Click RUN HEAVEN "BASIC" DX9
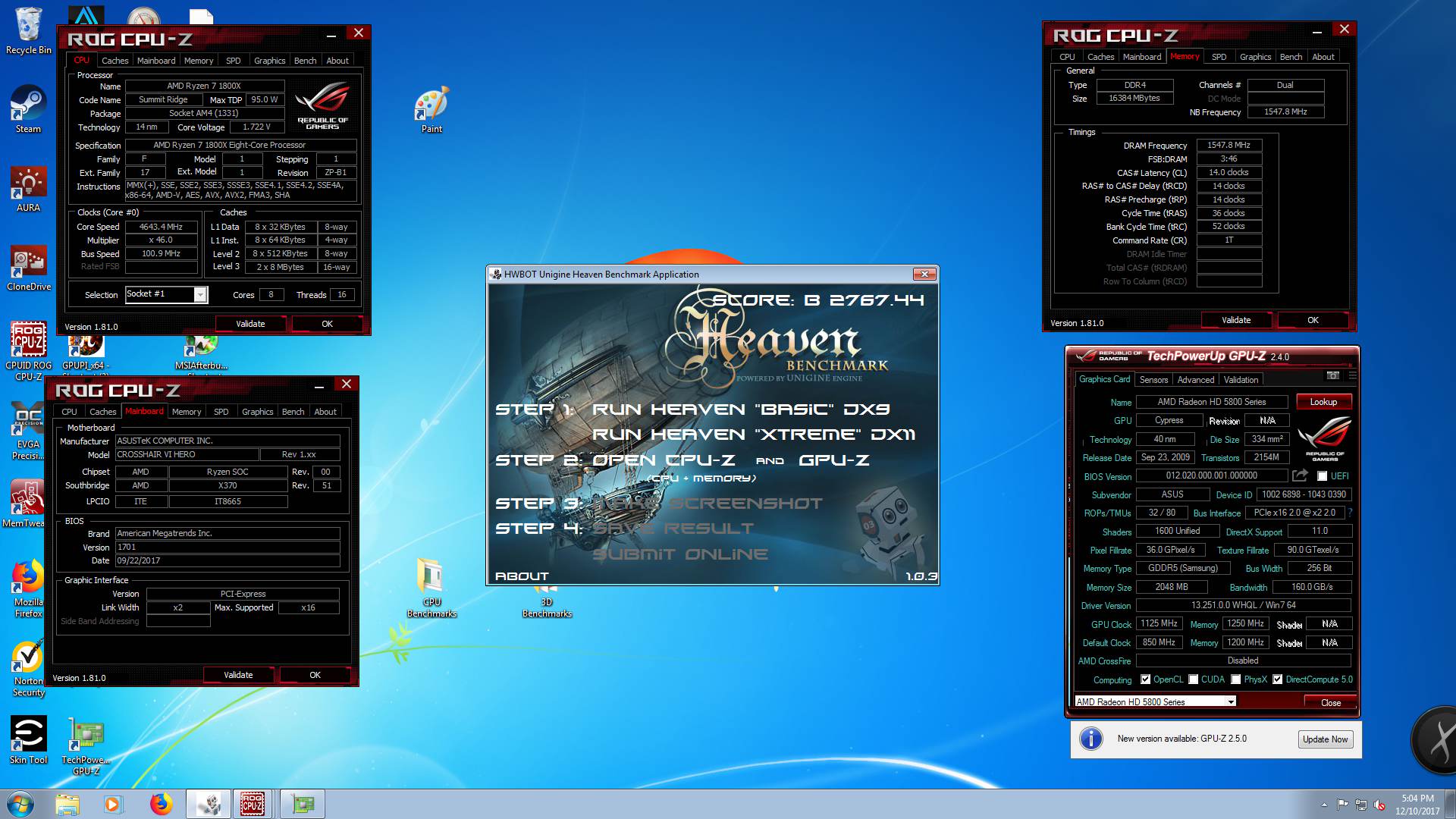 pyautogui.click(x=740, y=409)
